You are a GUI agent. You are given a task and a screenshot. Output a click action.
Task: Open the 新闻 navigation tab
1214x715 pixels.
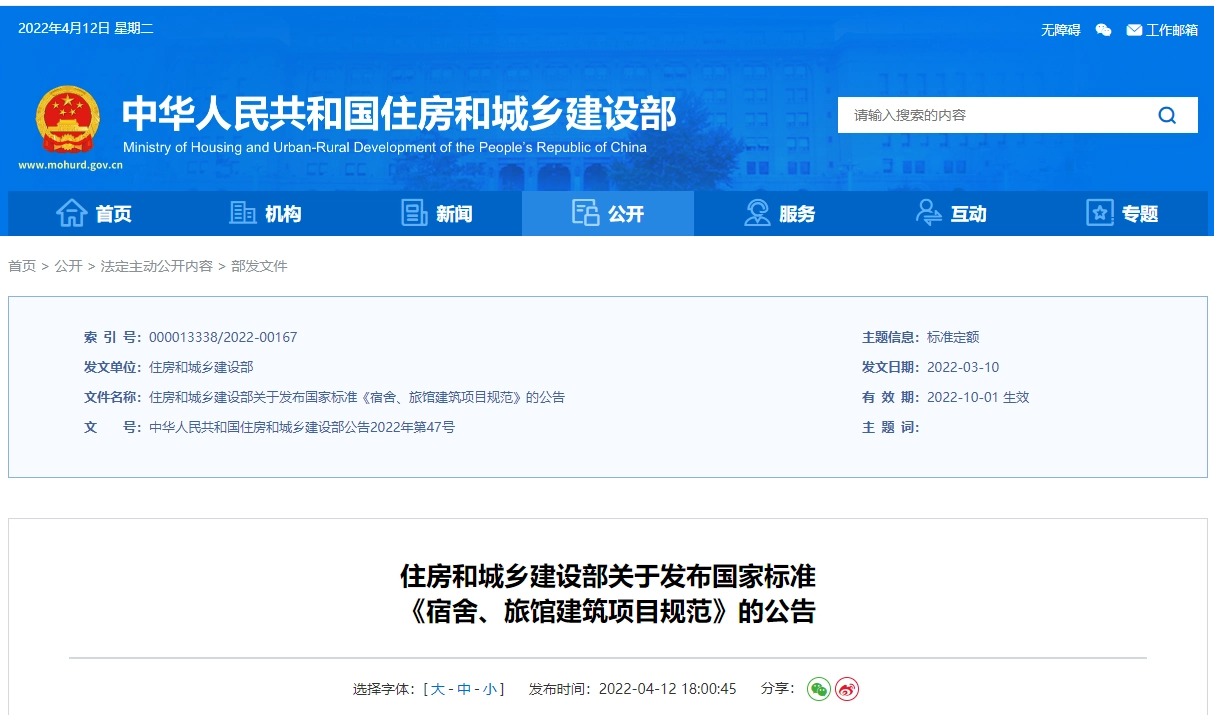click(437, 213)
